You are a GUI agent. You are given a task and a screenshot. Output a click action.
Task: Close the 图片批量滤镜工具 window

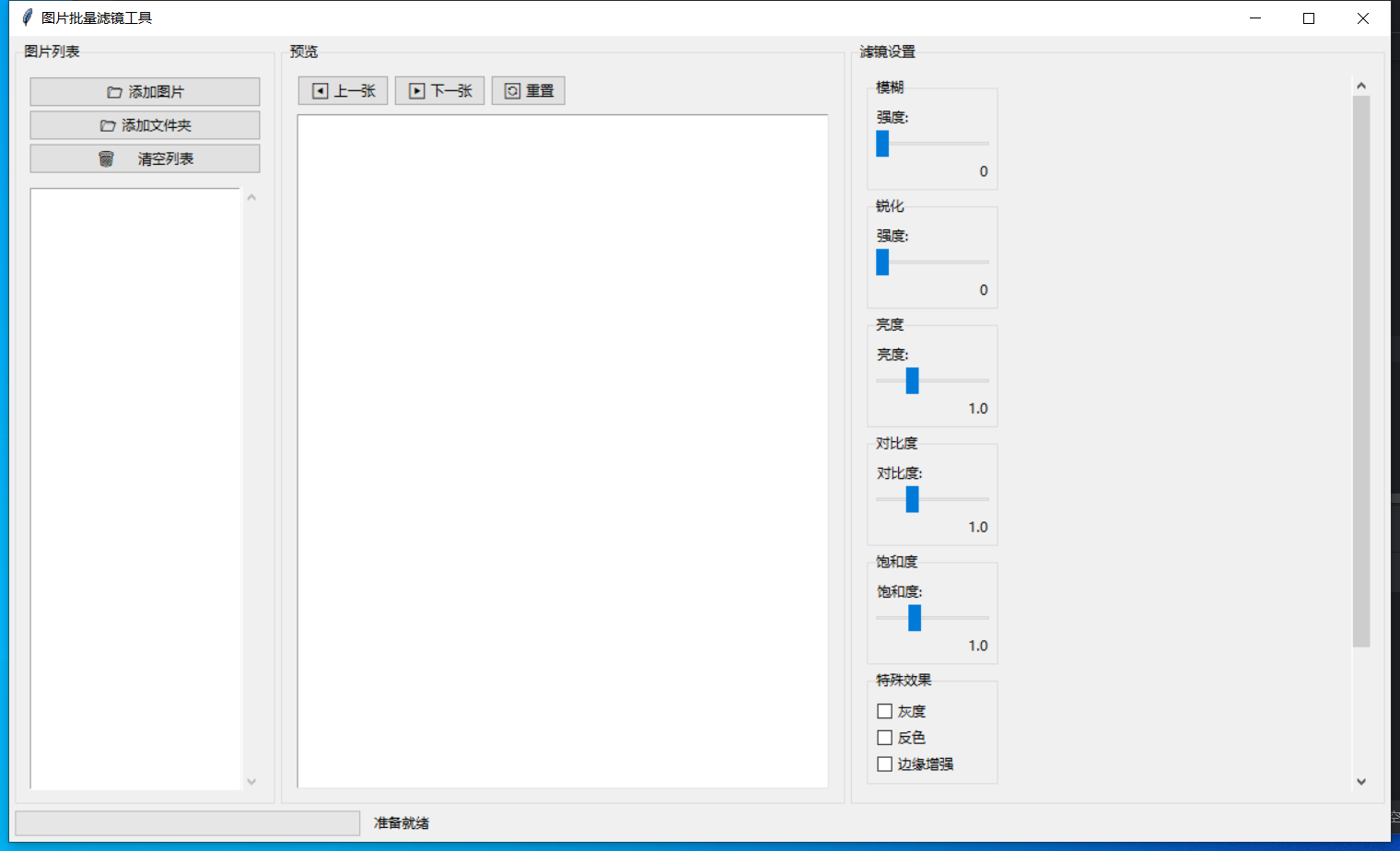1363,18
